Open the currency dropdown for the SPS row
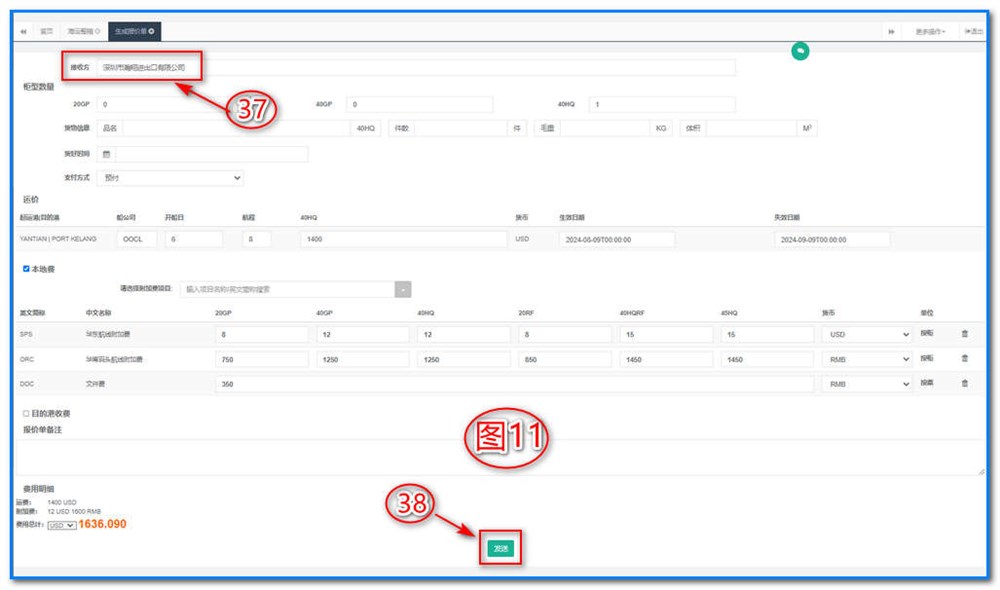Screen dimensions: 1000x590 point(866,334)
